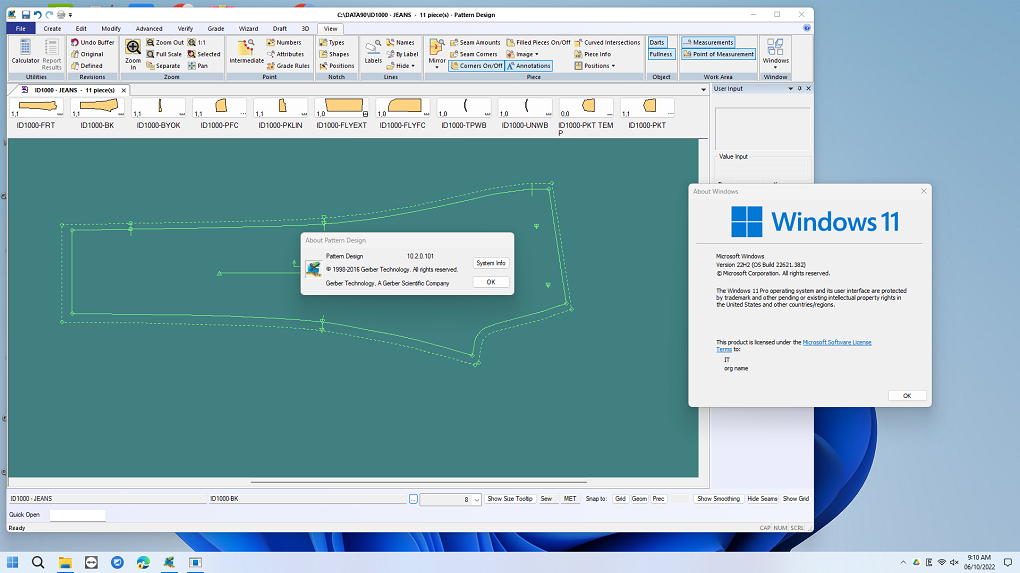
Task: Open TeamViewer from the taskbar
Action: click(x=91, y=562)
